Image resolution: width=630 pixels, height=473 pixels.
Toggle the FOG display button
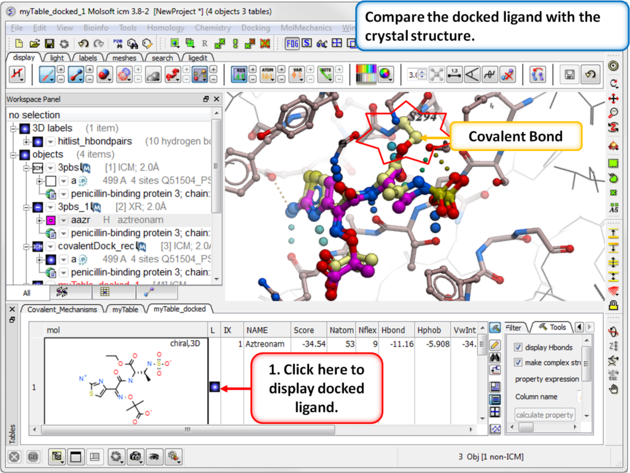(x=292, y=43)
